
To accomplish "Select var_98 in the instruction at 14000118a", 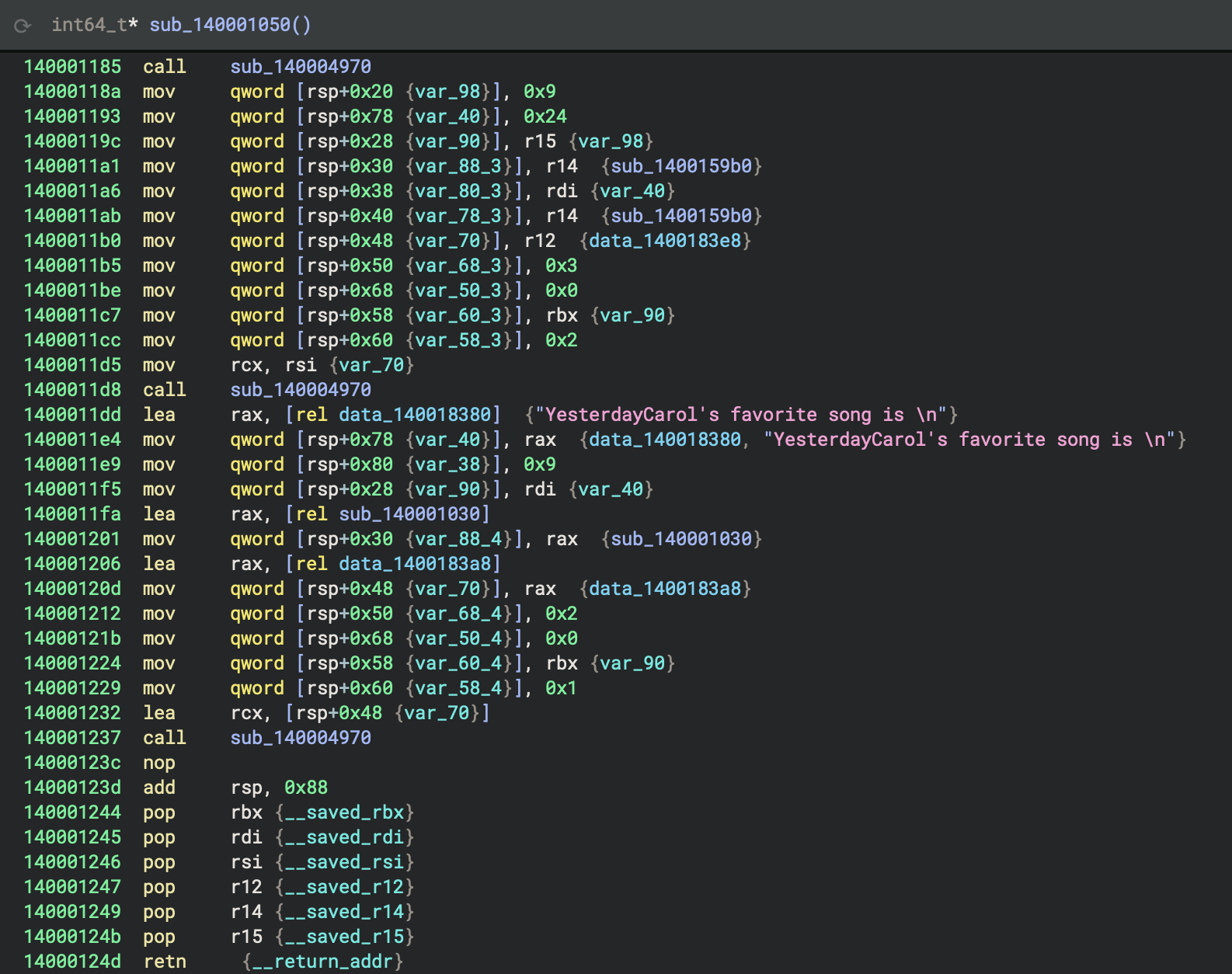I will pyautogui.click(x=447, y=92).
